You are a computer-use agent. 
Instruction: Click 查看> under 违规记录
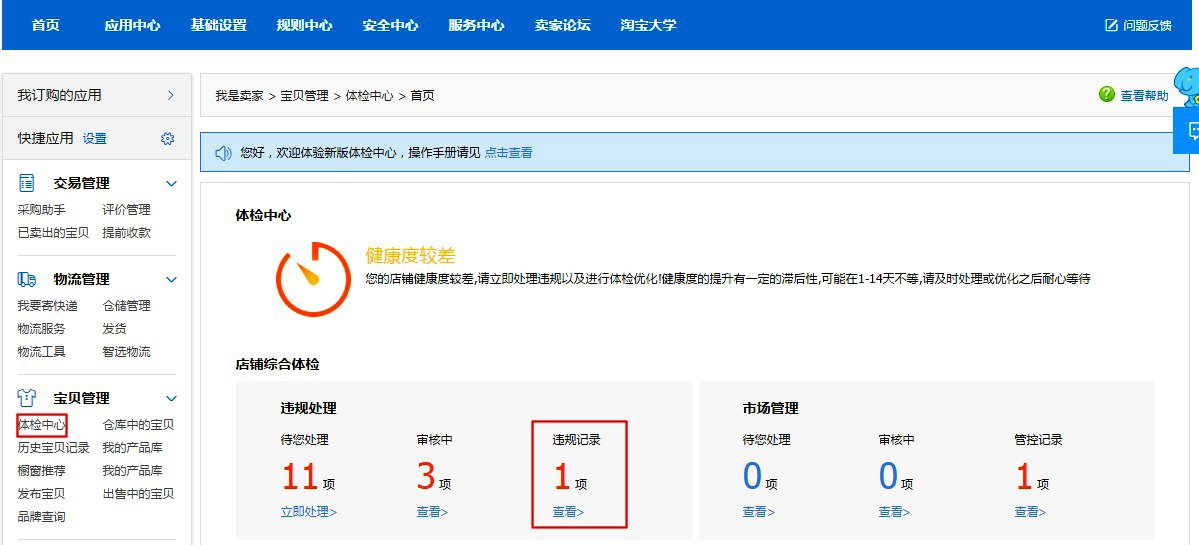[x=568, y=512]
